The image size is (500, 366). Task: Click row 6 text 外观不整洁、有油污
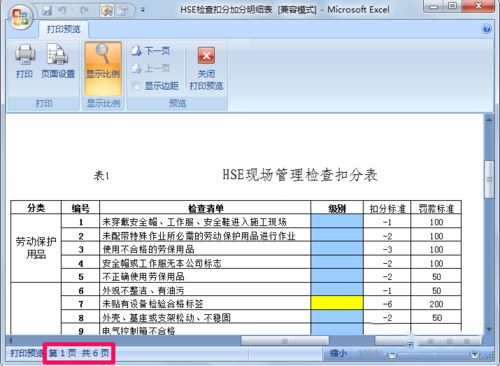tap(143, 290)
